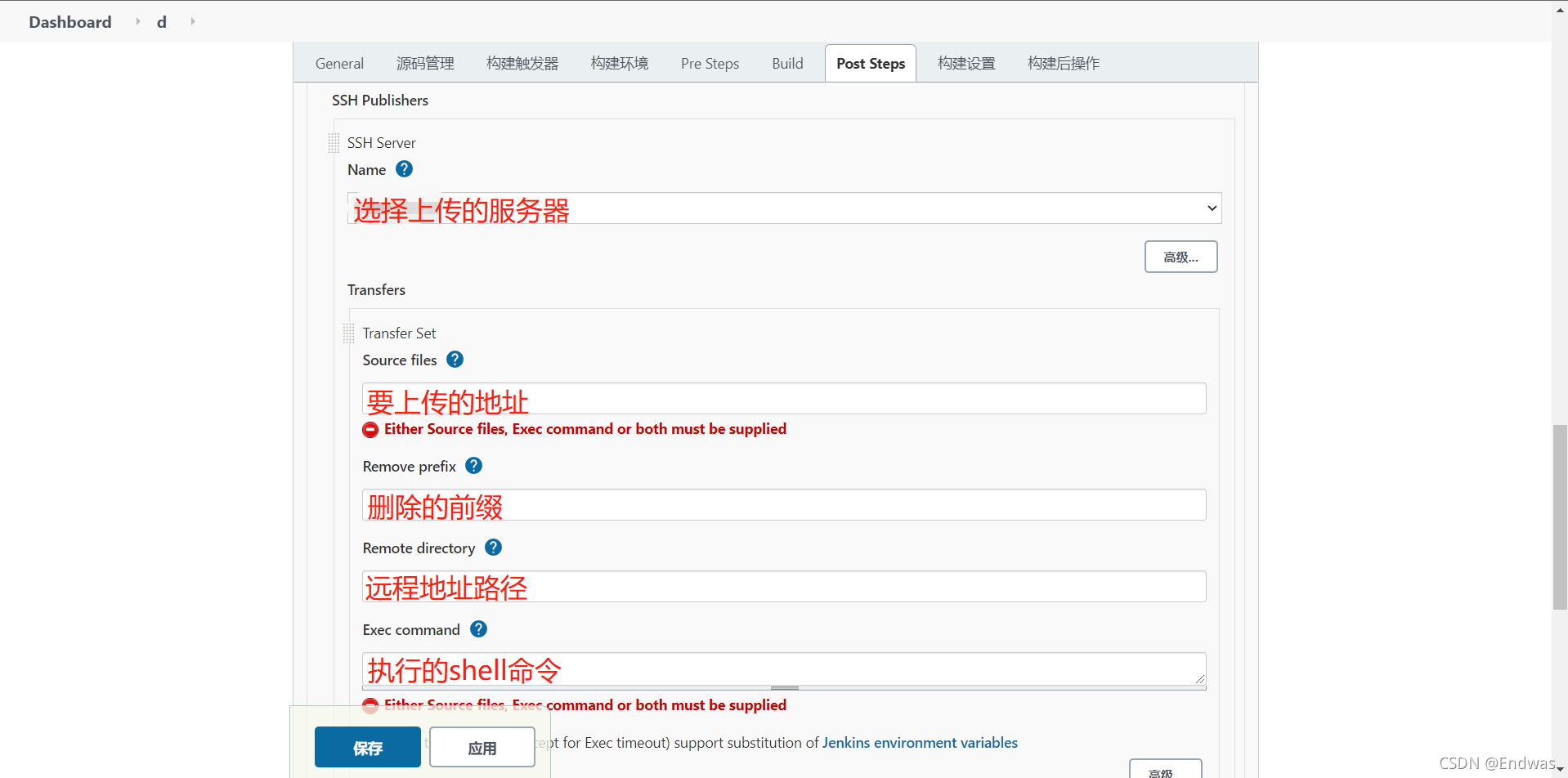Click the Exec command resize grip bar

click(x=784, y=688)
